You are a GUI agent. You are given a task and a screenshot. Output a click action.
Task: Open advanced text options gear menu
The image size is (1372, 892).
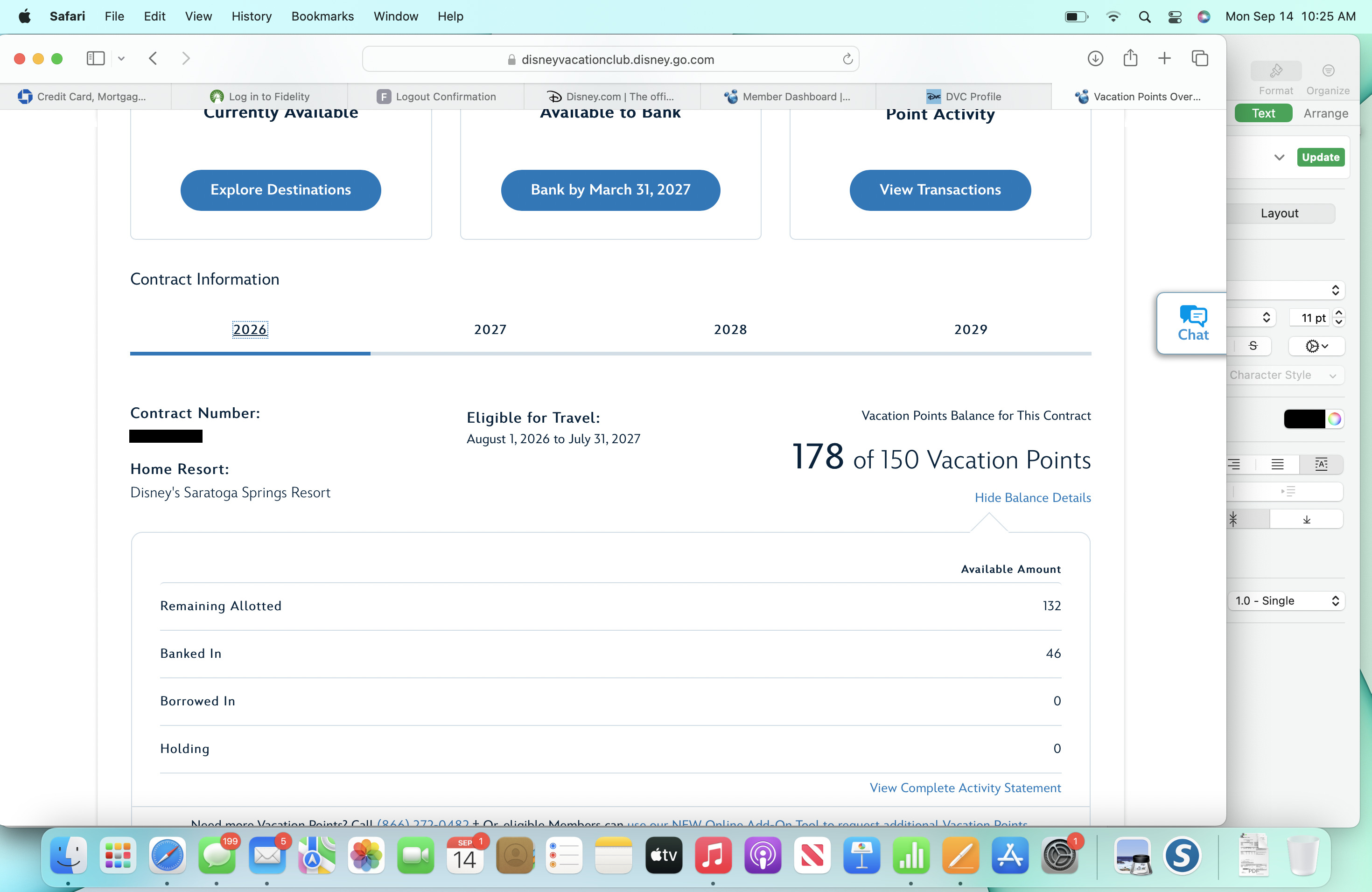1316,346
